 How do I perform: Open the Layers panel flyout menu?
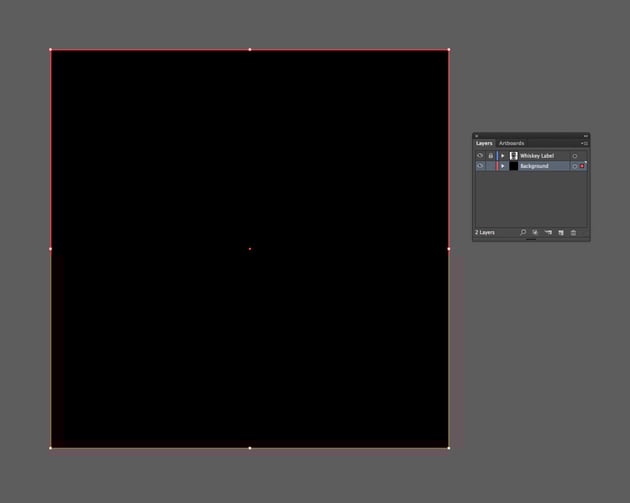pos(584,143)
